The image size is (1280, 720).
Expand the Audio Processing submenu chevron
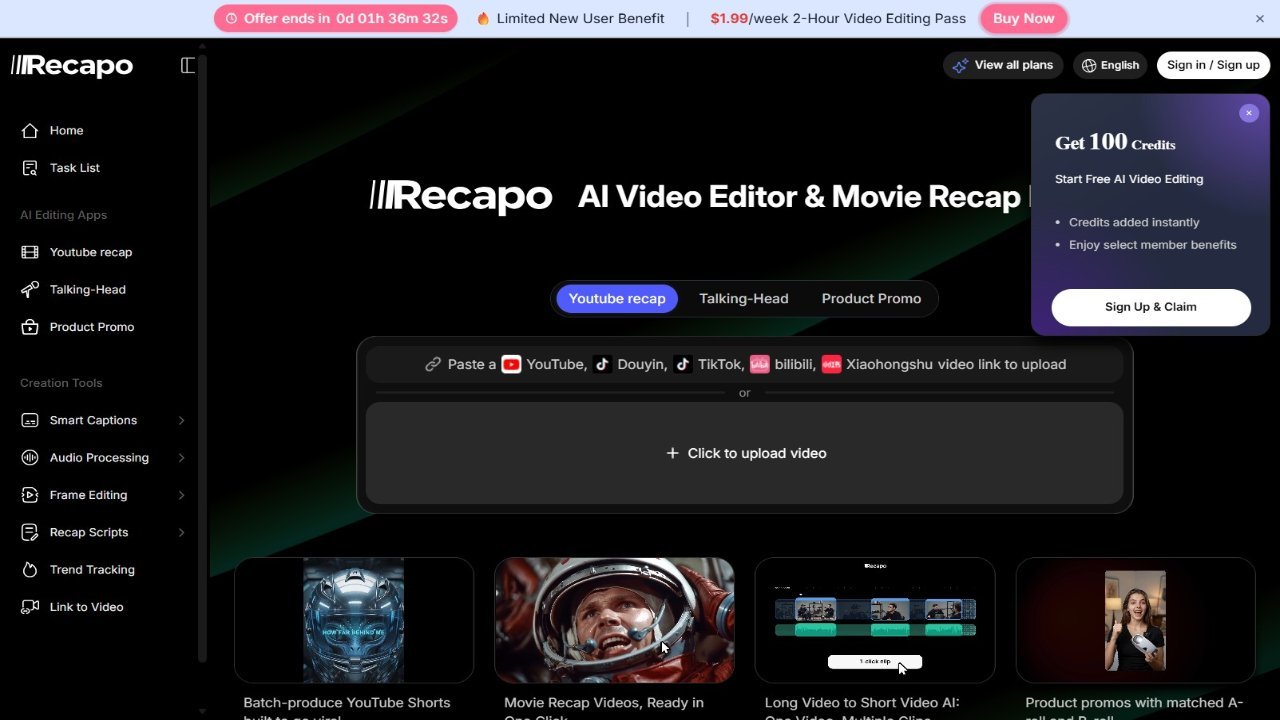(x=181, y=458)
